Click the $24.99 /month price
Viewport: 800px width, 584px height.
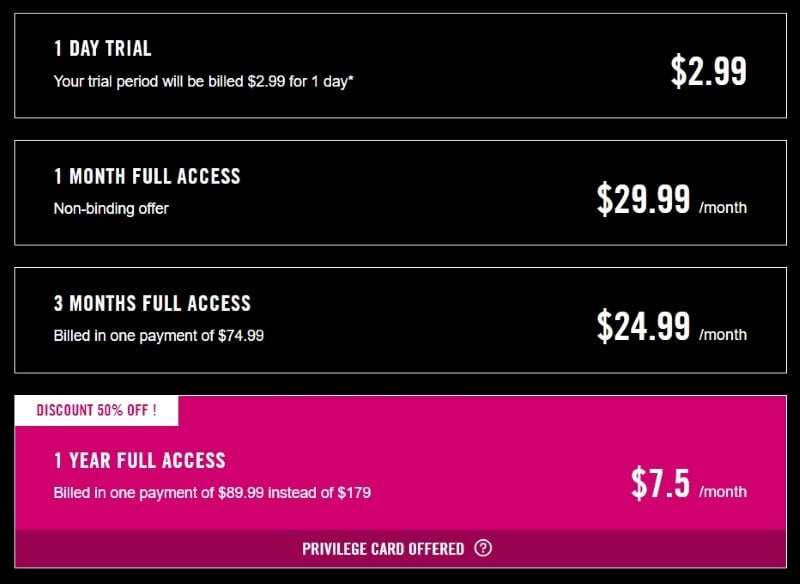671,326
